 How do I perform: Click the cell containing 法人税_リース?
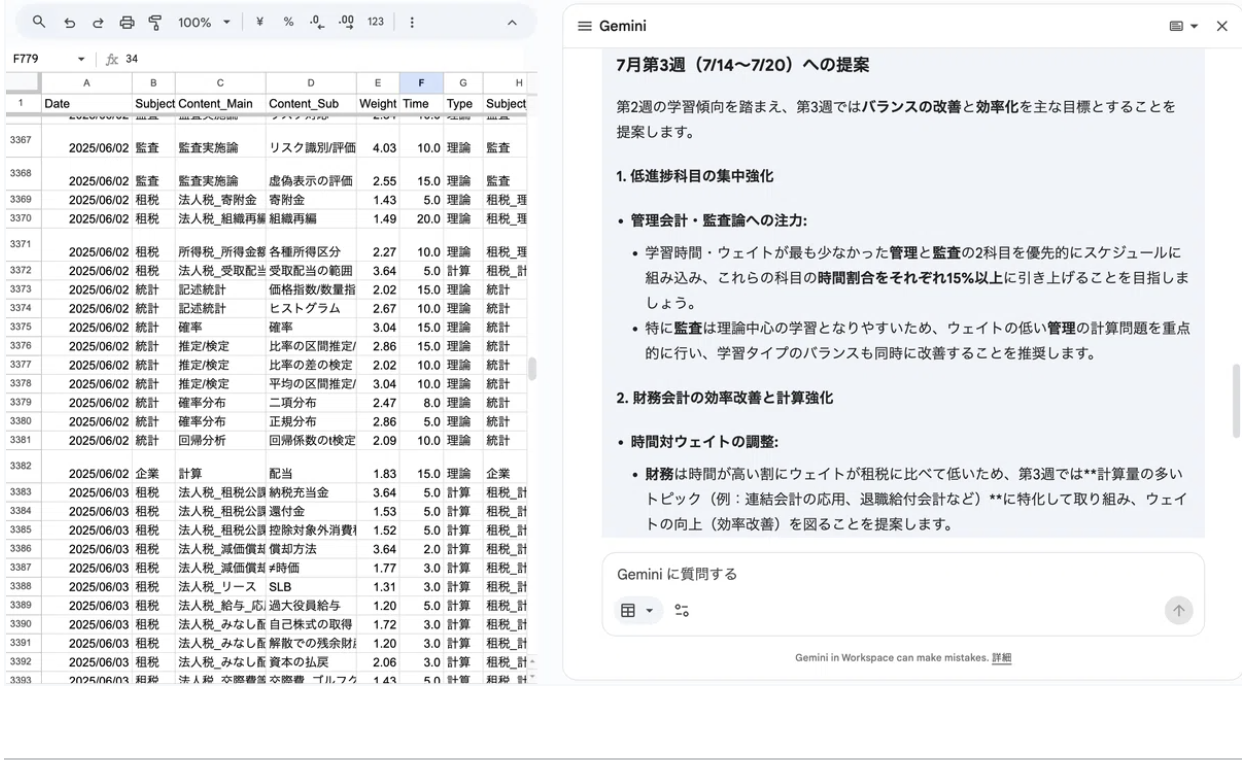point(220,586)
